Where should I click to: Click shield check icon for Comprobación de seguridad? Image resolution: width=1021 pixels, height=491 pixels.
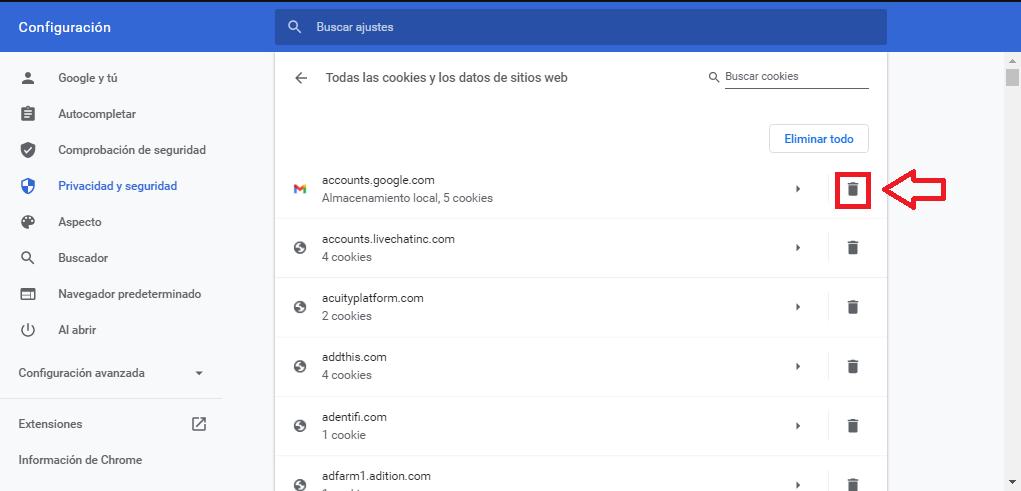[x=27, y=150]
